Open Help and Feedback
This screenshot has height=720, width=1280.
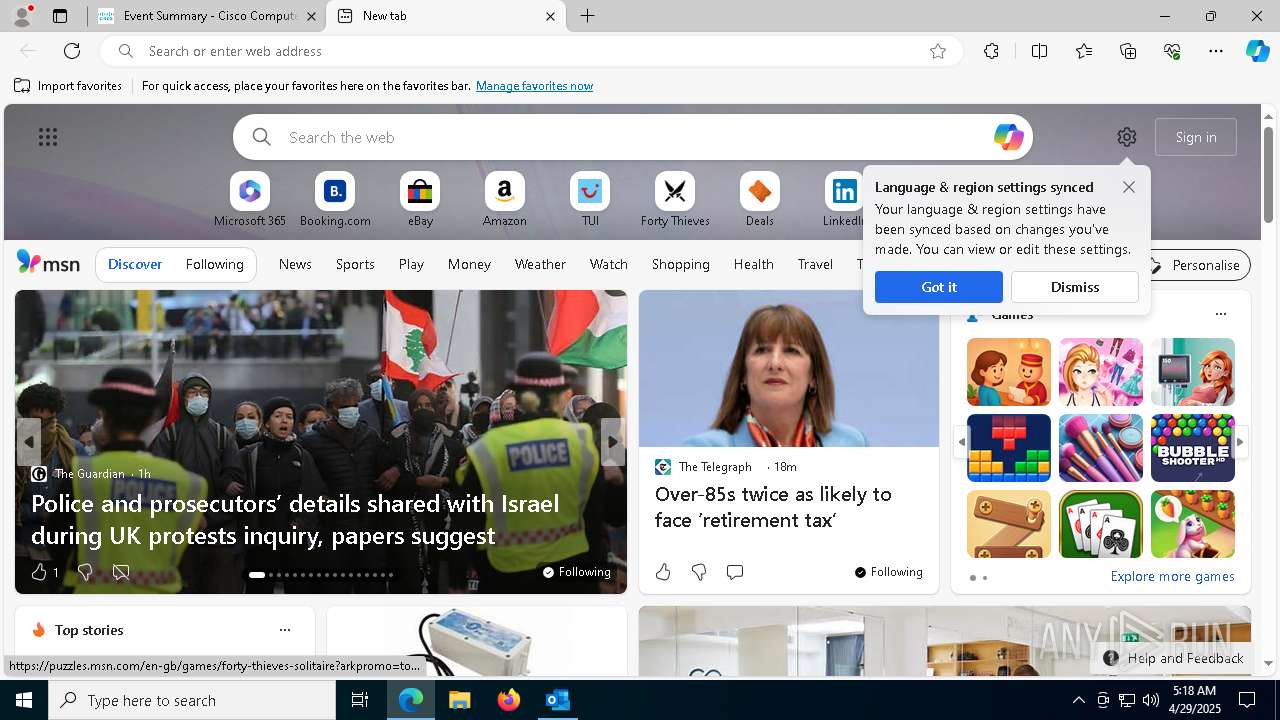tap(1173, 658)
